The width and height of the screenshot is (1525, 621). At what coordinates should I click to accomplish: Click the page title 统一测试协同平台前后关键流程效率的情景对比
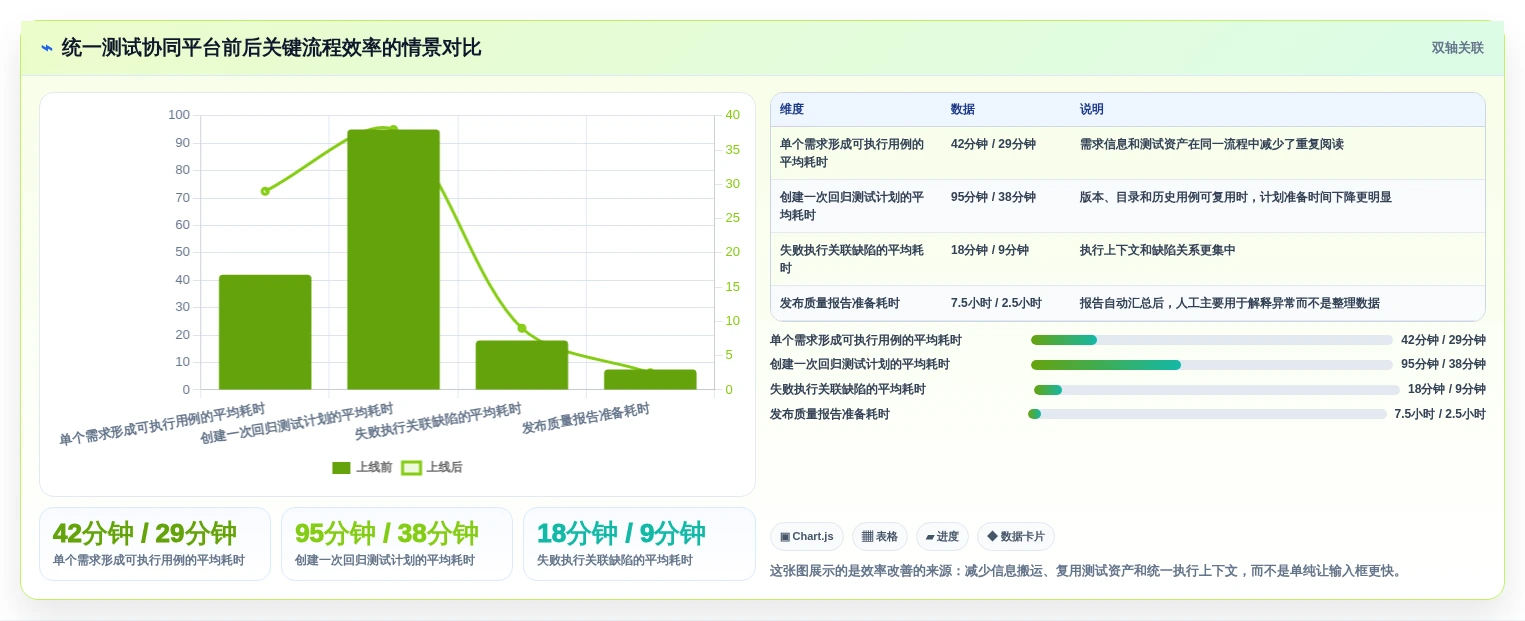click(x=271, y=48)
